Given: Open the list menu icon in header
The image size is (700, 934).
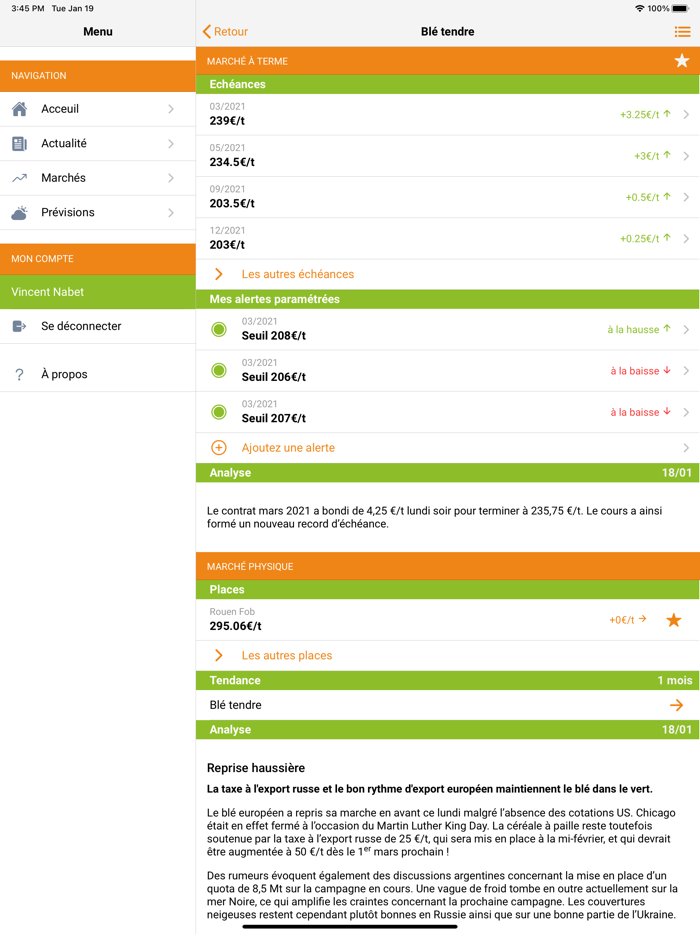Looking at the screenshot, I should pyautogui.click(x=682, y=32).
